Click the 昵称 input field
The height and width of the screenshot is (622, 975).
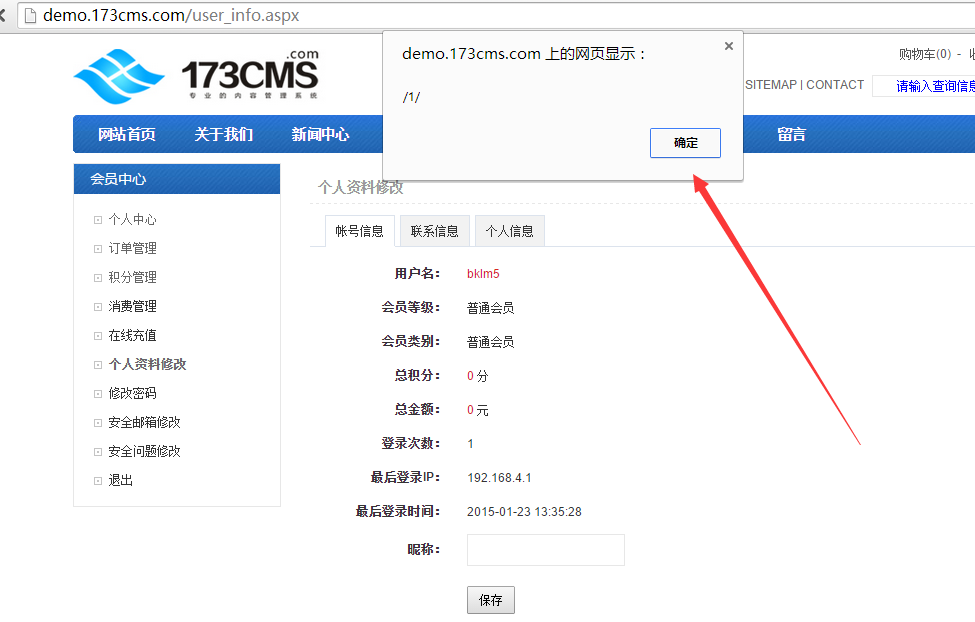pos(546,550)
